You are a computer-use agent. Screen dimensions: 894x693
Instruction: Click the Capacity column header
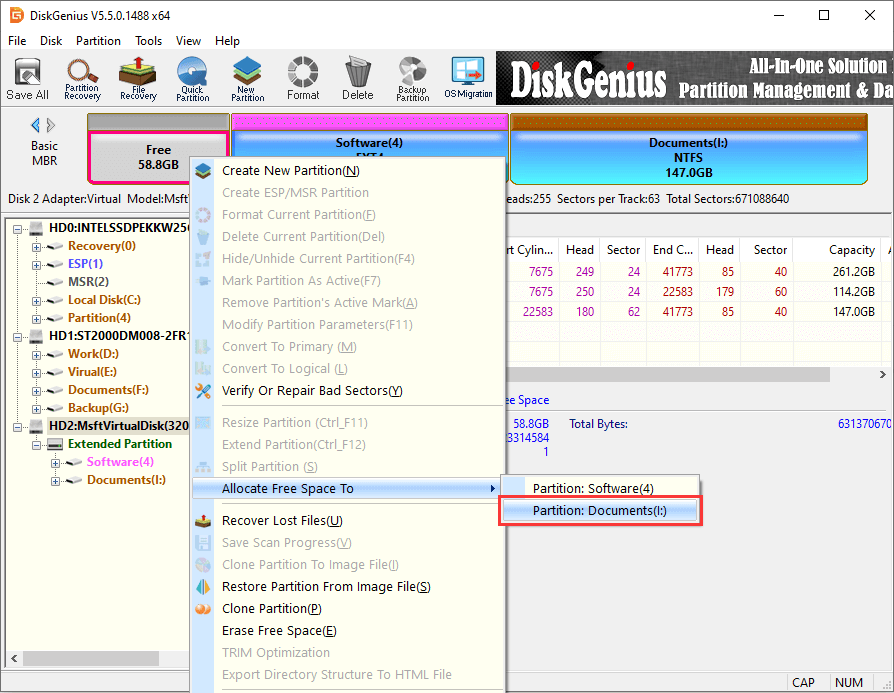click(x=852, y=250)
